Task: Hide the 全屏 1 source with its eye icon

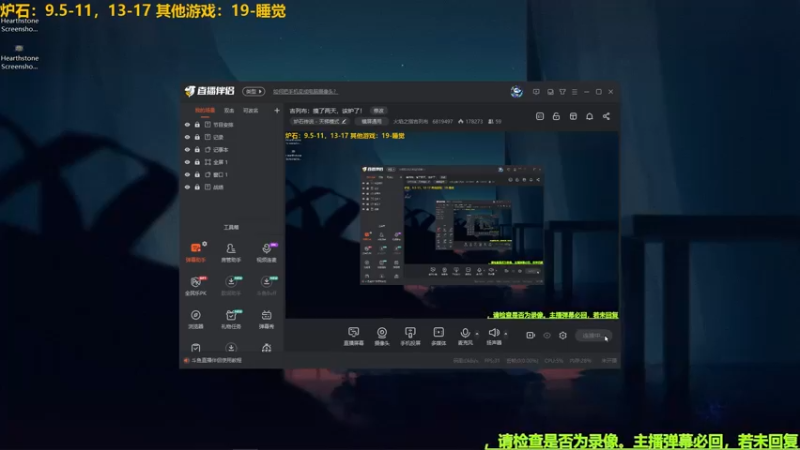Action: (187, 162)
